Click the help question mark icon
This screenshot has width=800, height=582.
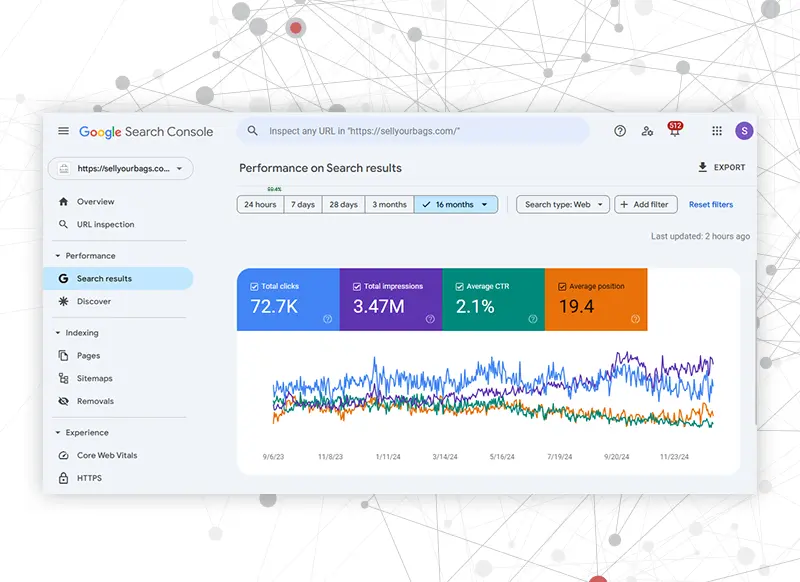click(620, 131)
